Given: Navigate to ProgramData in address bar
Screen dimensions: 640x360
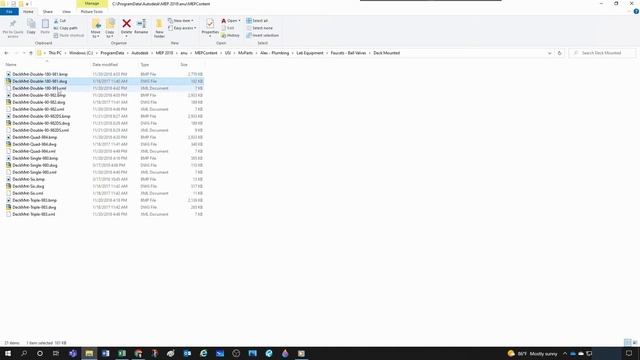Looking at the screenshot, I should [x=112, y=53].
